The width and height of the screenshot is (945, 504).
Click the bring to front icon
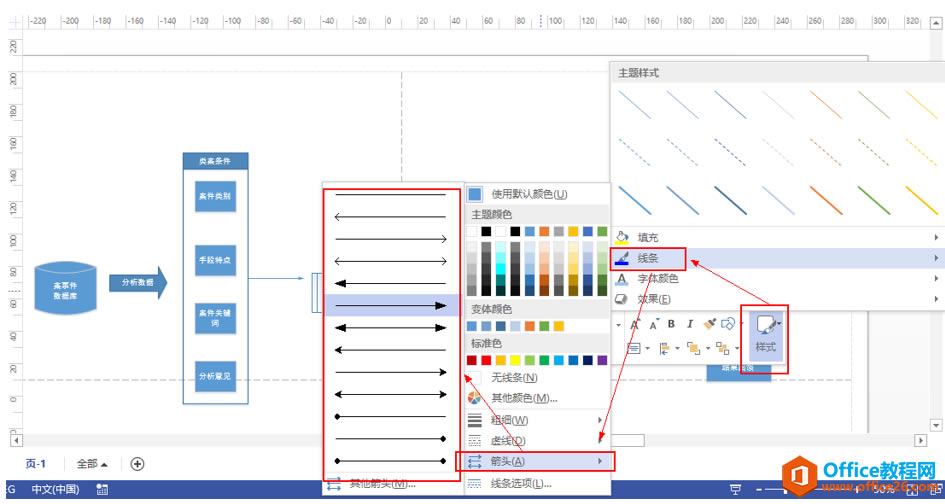(x=694, y=348)
